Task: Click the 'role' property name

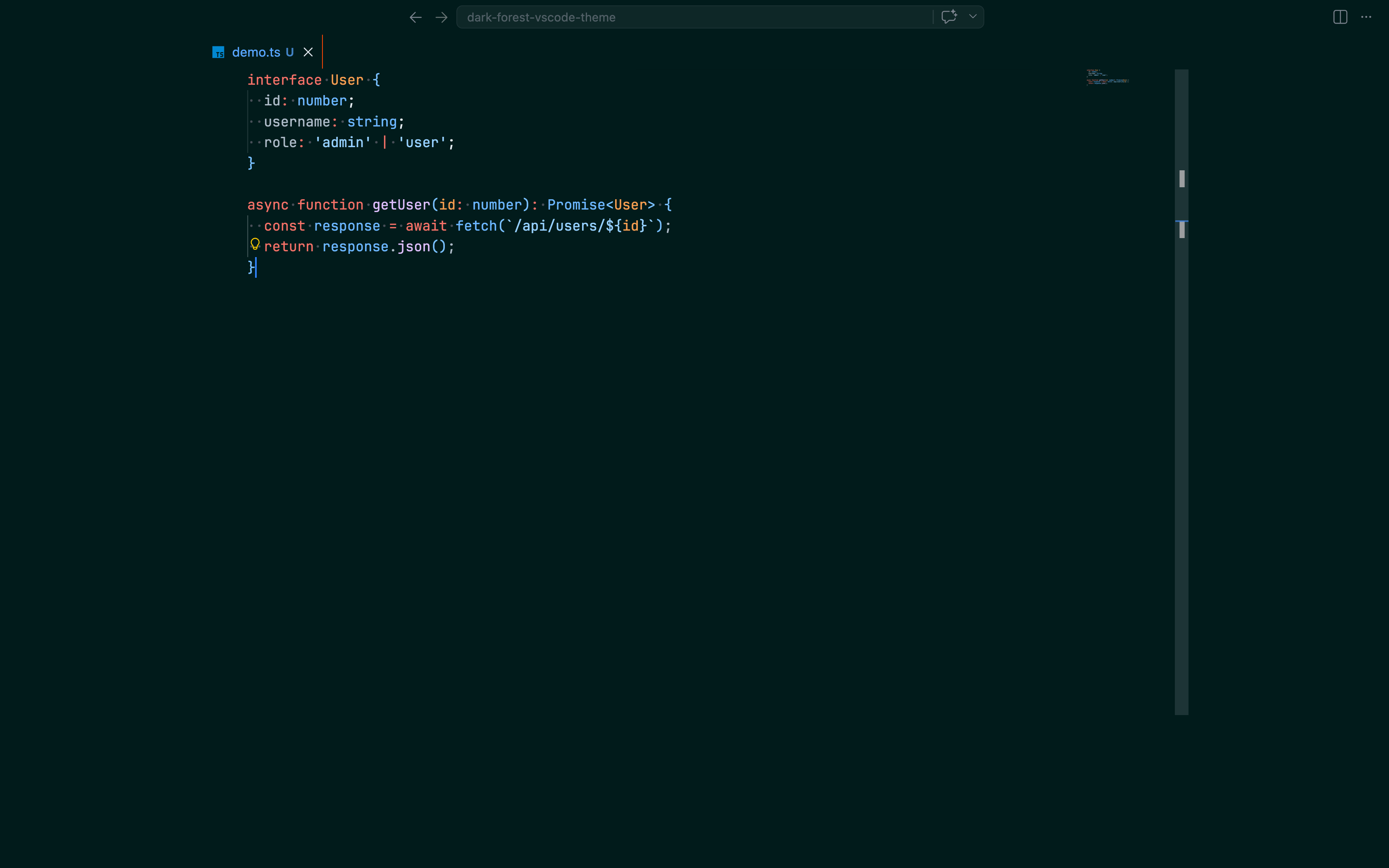Action: (x=281, y=142)
